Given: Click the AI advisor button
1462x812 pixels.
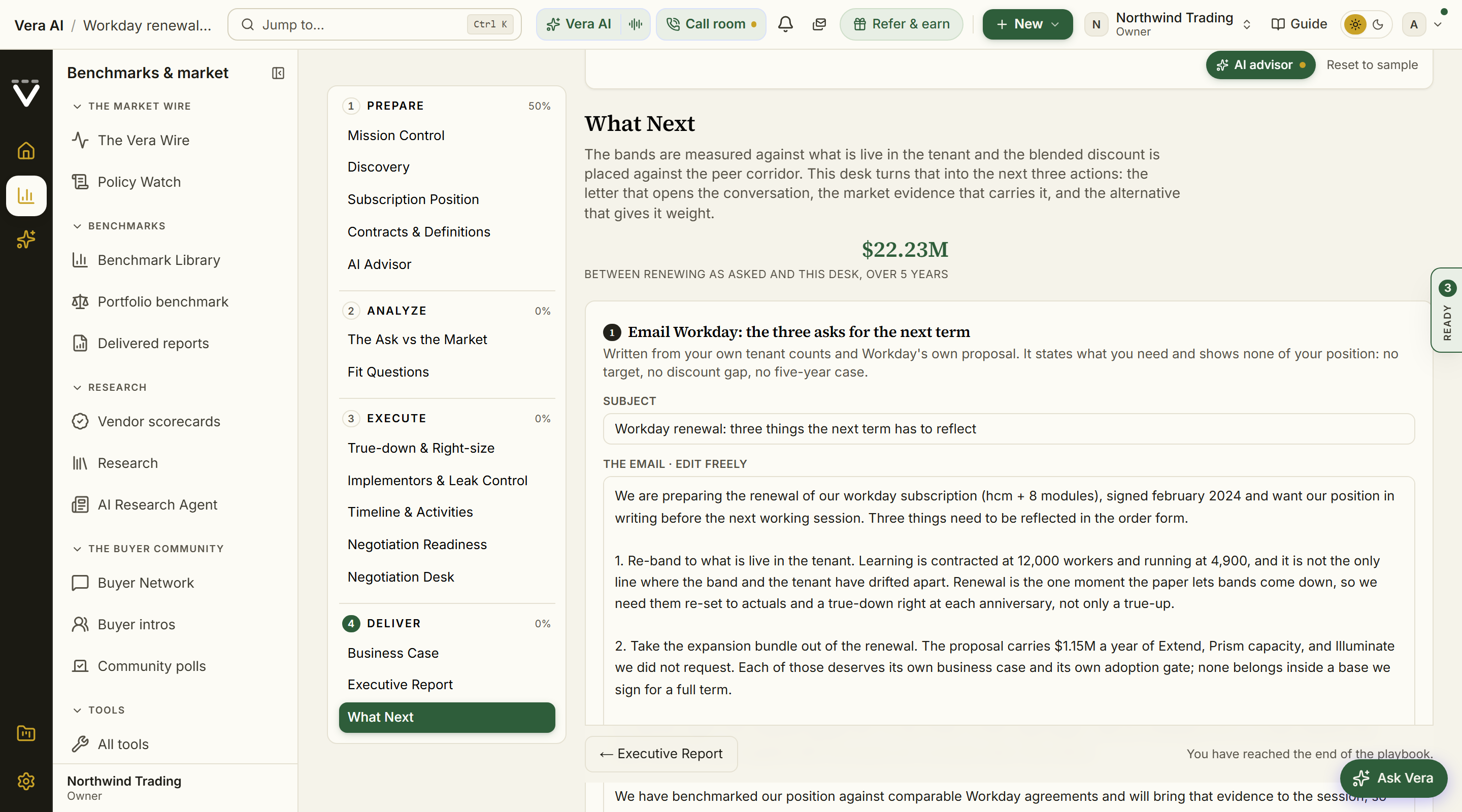Looking at the screenshot, I should [x=1260, y=64].
